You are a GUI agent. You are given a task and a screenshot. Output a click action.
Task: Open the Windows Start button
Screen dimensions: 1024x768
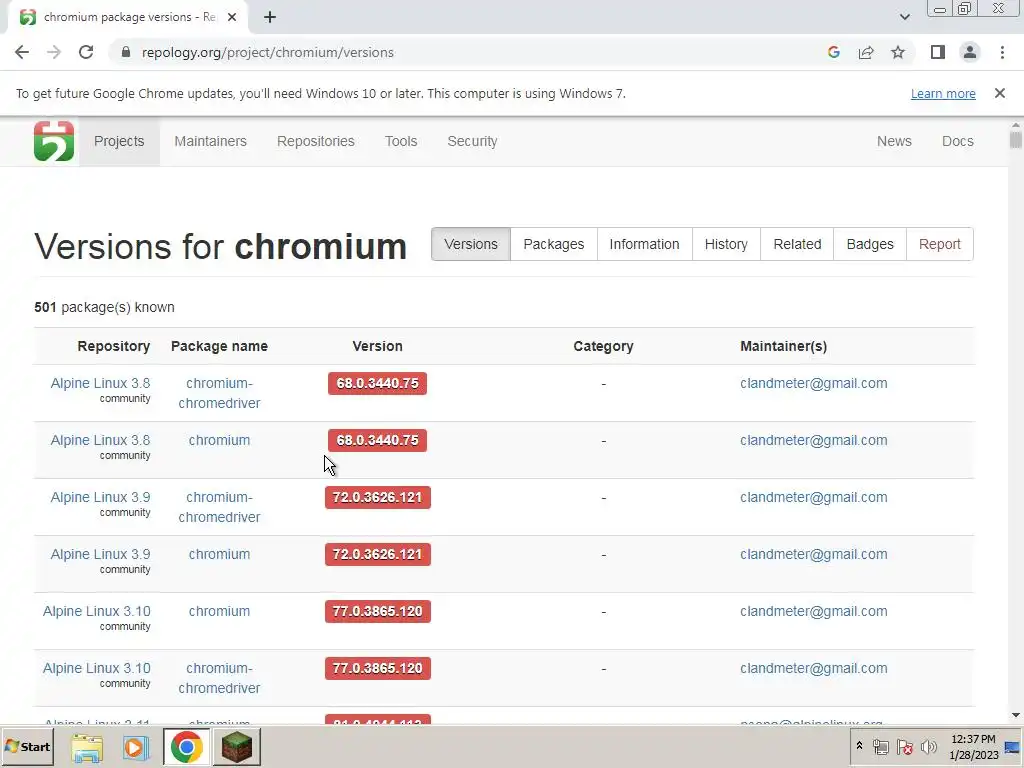(27, 746)
